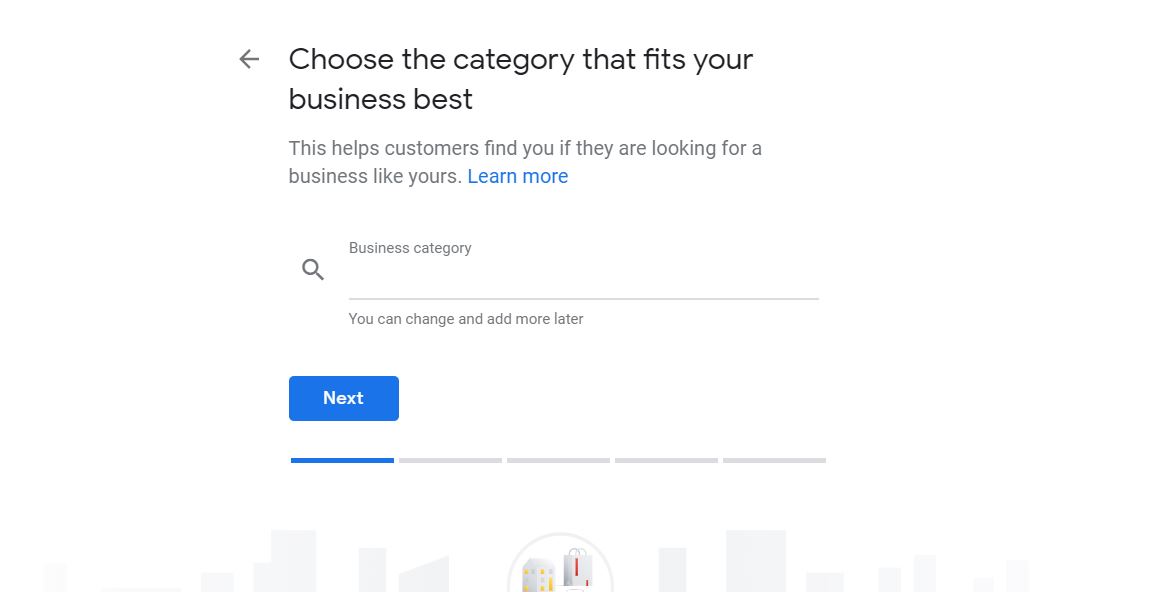The width and height of the screenshot is (1174, 592).
Task: Select the blue first progress bar segment
Action: (x=342, y=461)
